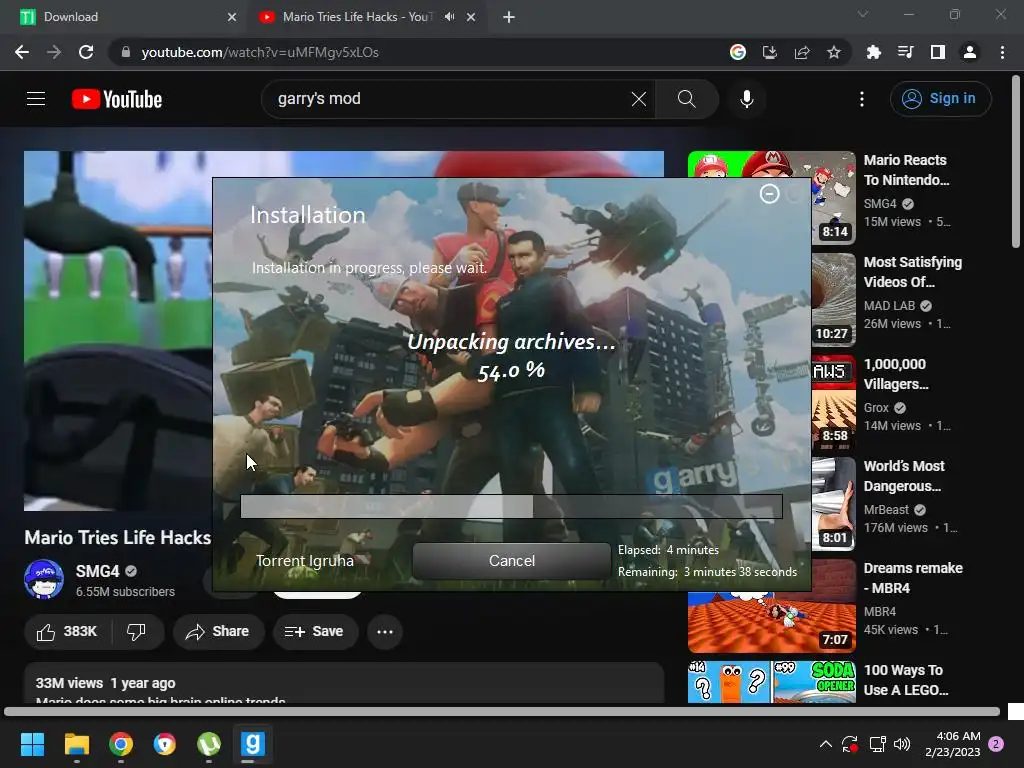Share this page icon in address bar
Image resolution: width=1024 pixels, height=768 pixels.
802,52
